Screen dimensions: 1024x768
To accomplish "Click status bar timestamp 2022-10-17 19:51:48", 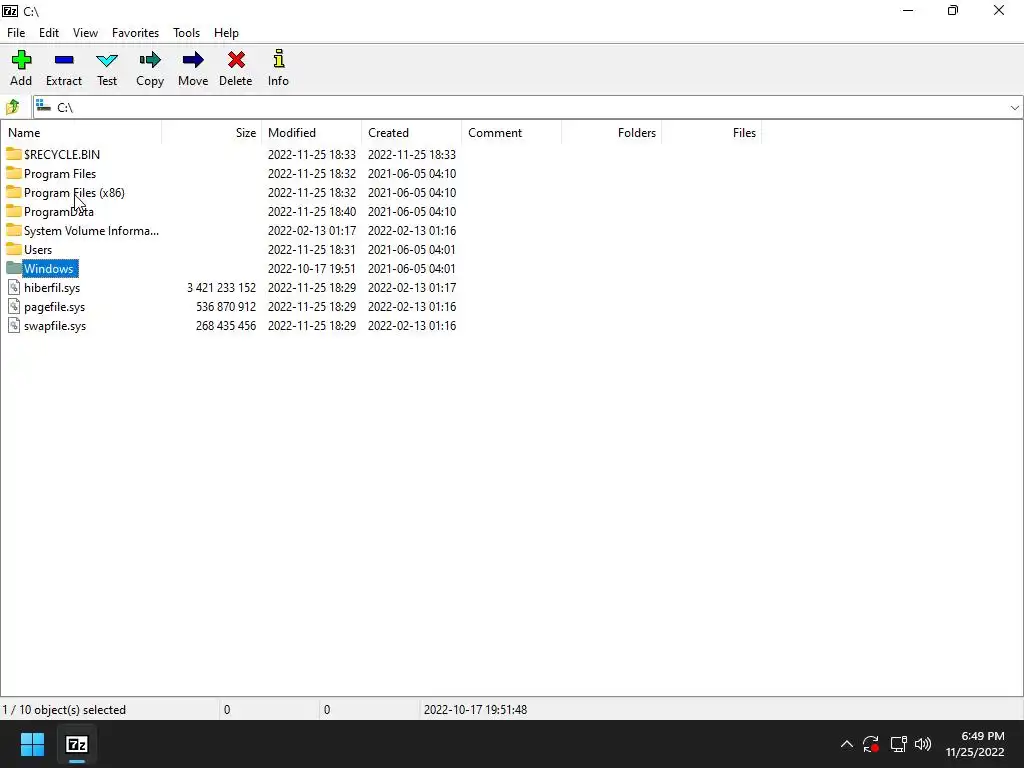I will 475,710.
